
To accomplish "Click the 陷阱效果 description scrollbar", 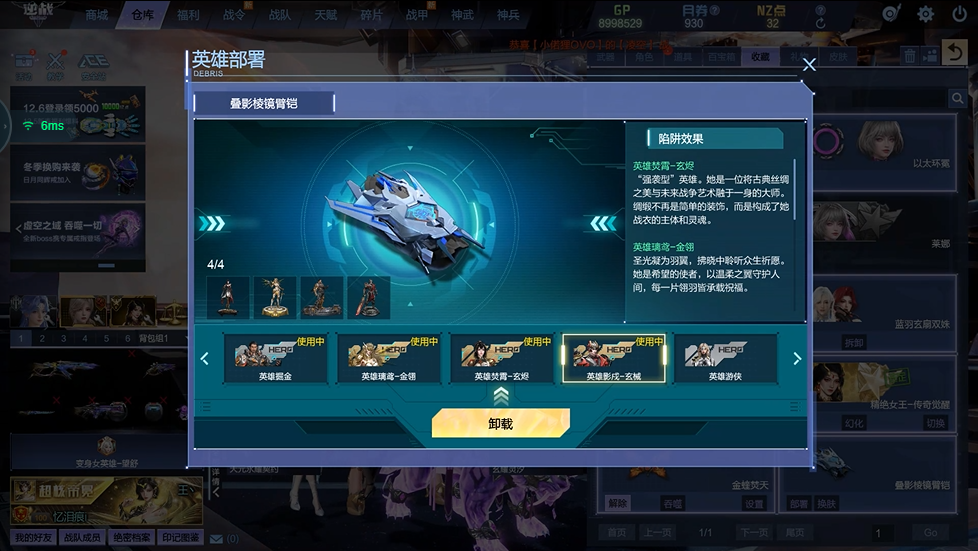I will click(795, 190).
